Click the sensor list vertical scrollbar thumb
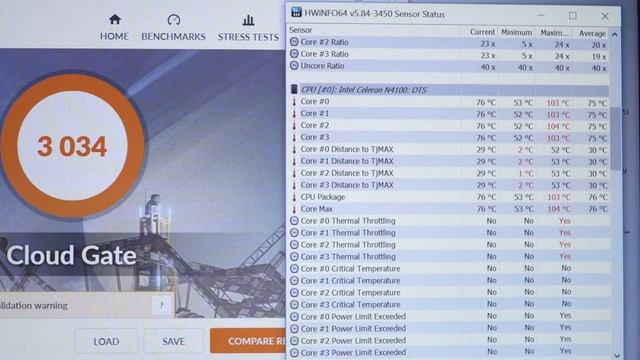 coord(616,139)
